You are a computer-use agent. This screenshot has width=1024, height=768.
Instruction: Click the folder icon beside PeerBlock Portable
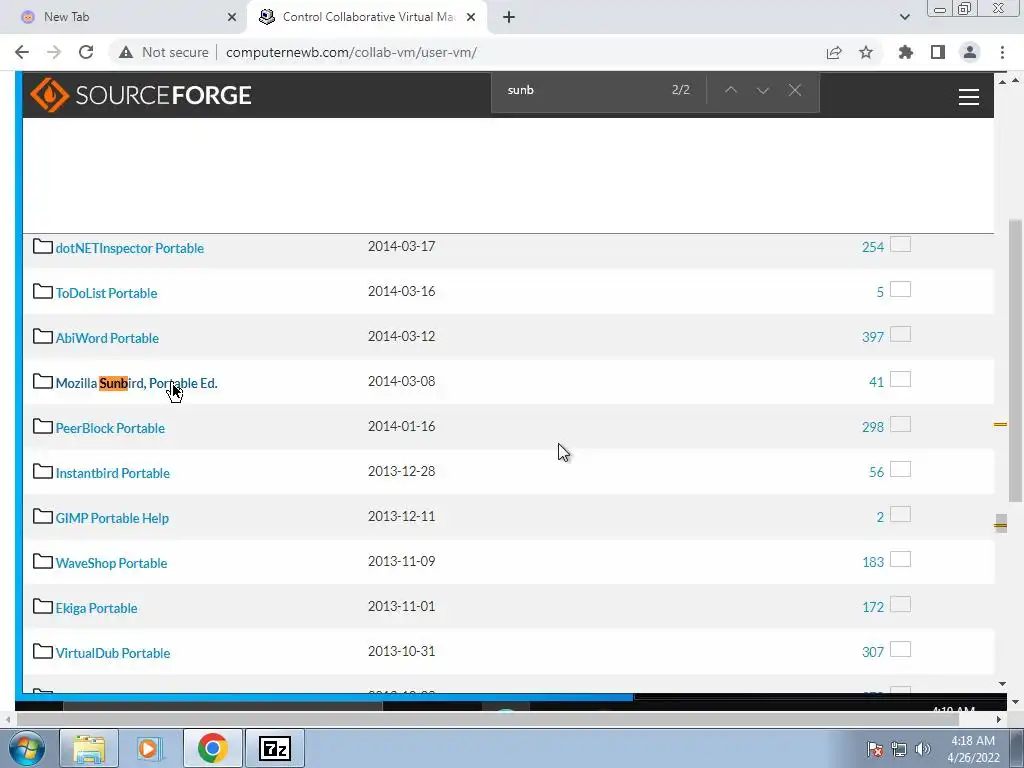[43, 426]
